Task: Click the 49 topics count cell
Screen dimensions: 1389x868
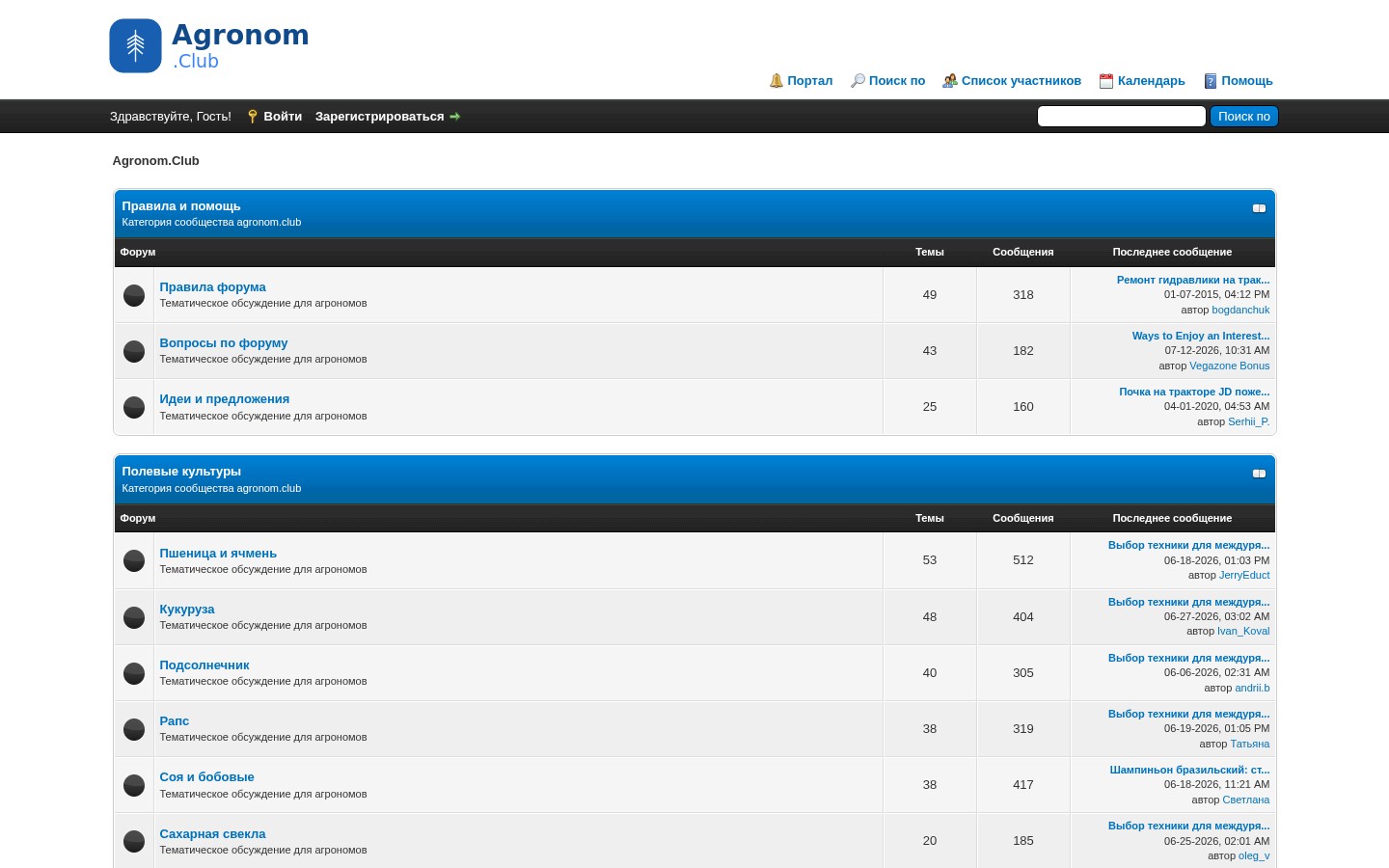Action: [x=930, y=295]
